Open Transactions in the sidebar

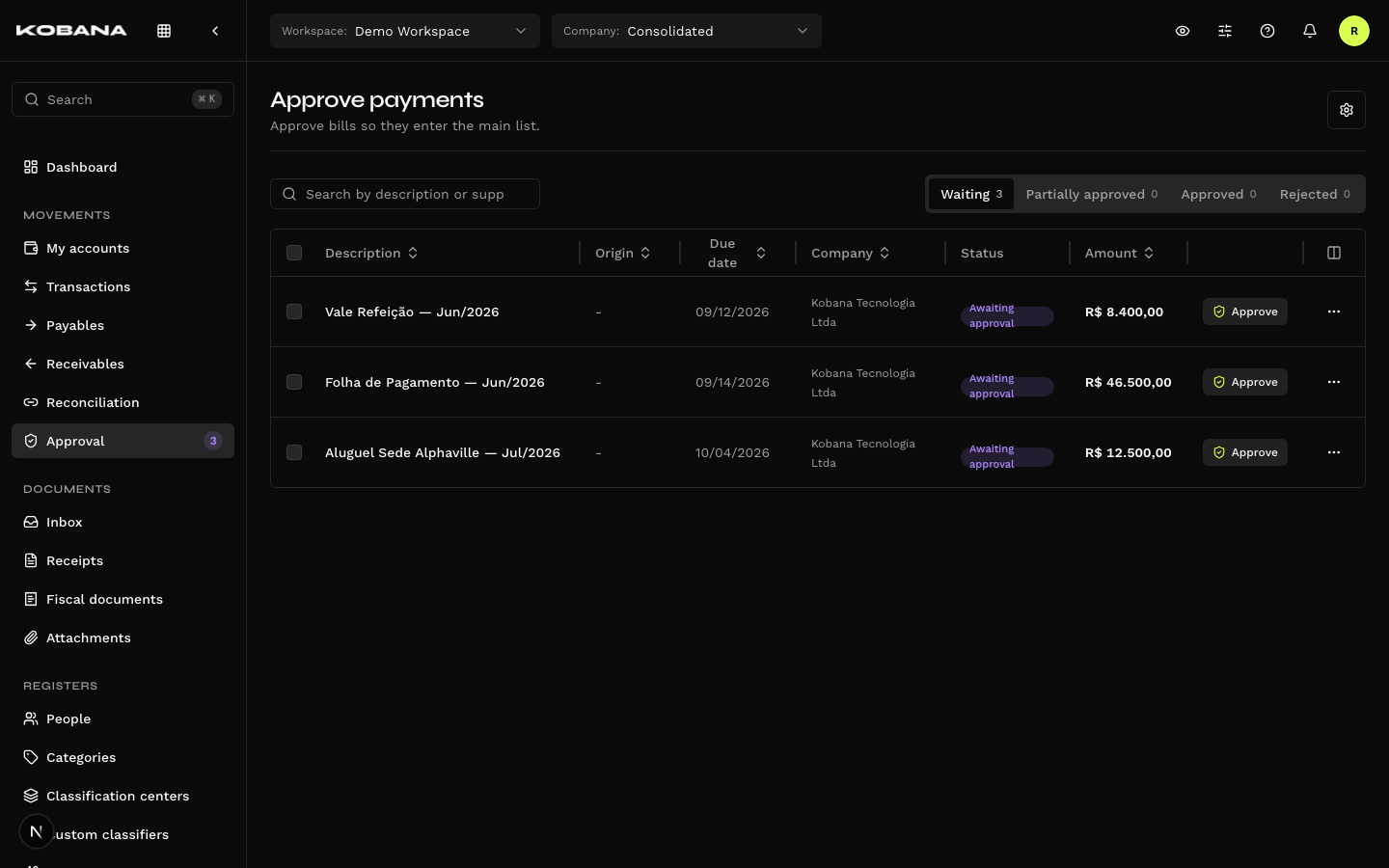[123, 286]
